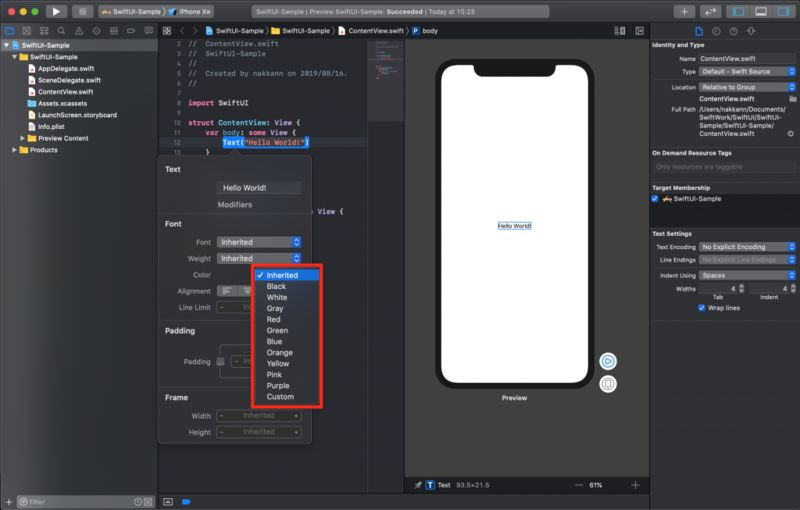Screen dimensions: 800x510
Task: Open the Breakpoint navigator
Action: pos(131,31)
